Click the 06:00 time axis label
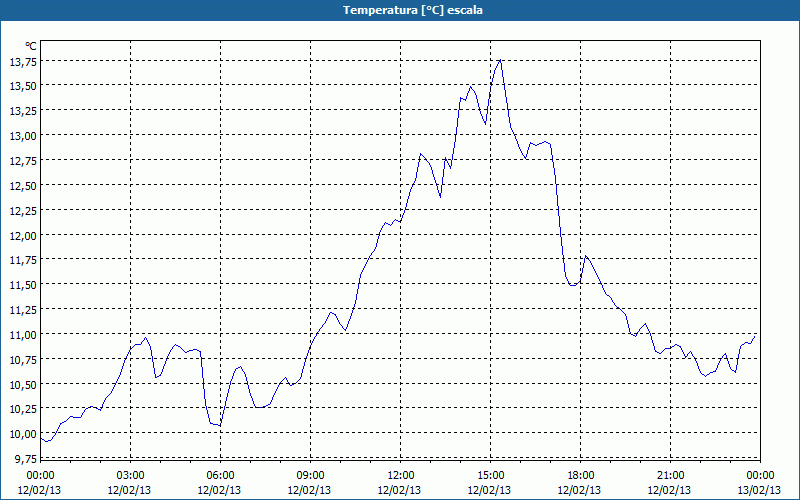 (220, 476)
